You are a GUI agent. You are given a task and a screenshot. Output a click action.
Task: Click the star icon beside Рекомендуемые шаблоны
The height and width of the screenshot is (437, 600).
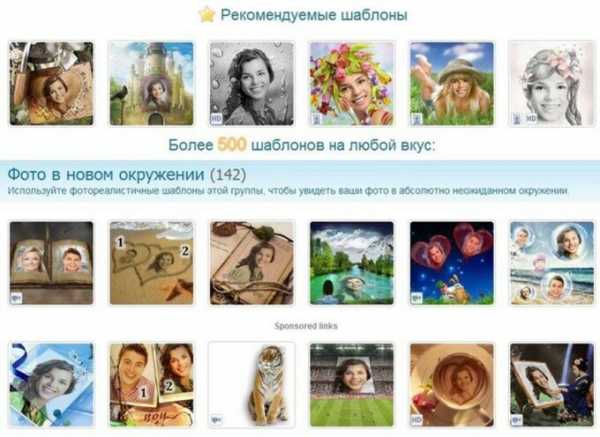pos(207,15)
